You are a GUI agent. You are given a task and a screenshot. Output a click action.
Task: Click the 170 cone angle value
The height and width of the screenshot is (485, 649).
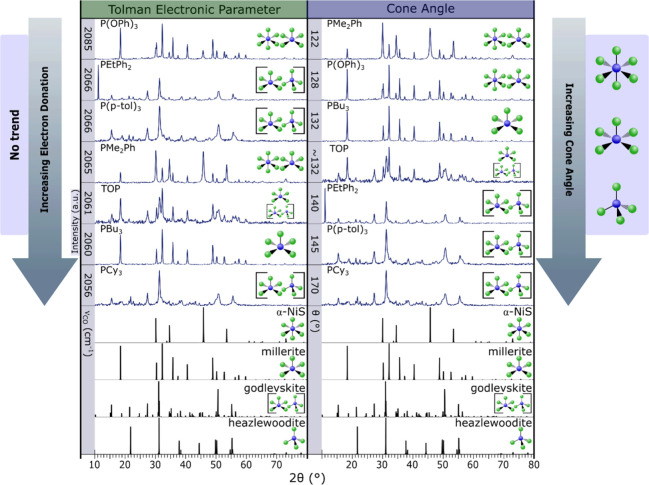[315, 285]
